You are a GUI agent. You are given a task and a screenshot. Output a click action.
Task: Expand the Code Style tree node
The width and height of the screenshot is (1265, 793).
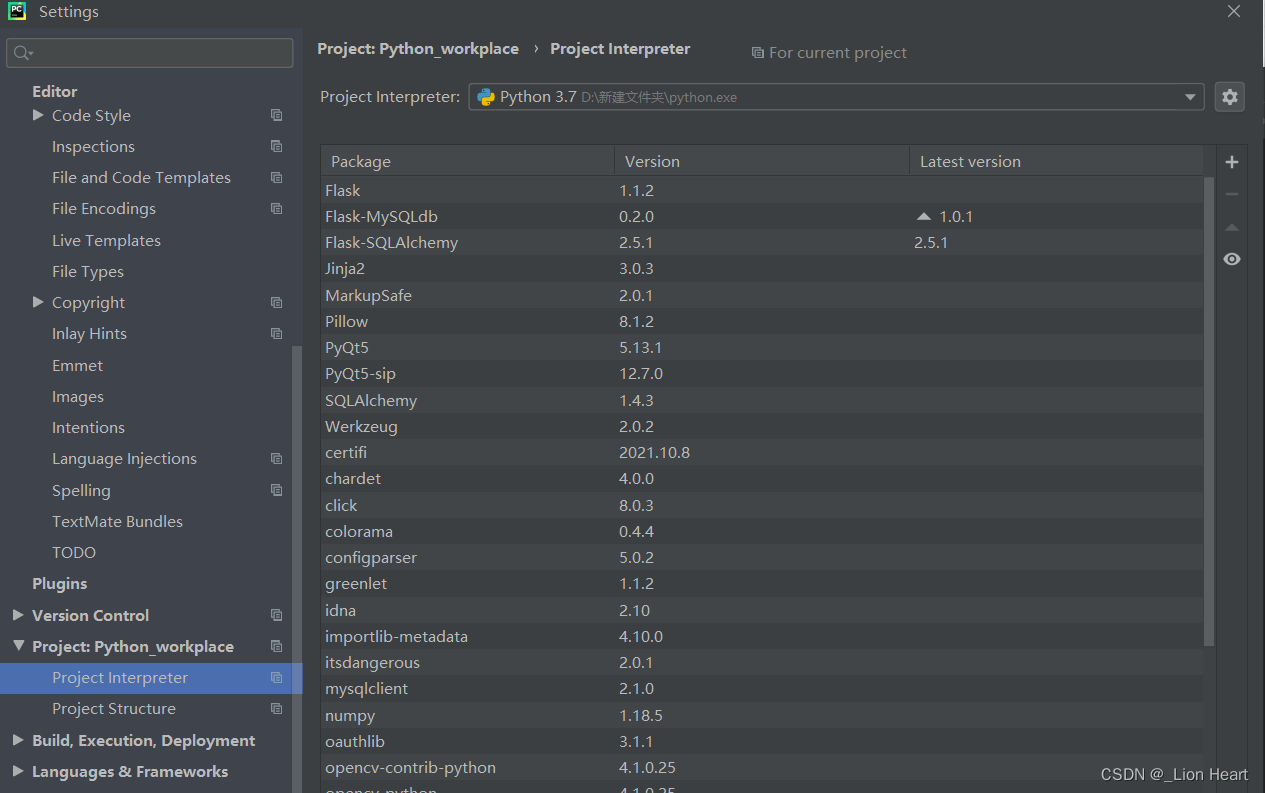[x=38, y=115]
